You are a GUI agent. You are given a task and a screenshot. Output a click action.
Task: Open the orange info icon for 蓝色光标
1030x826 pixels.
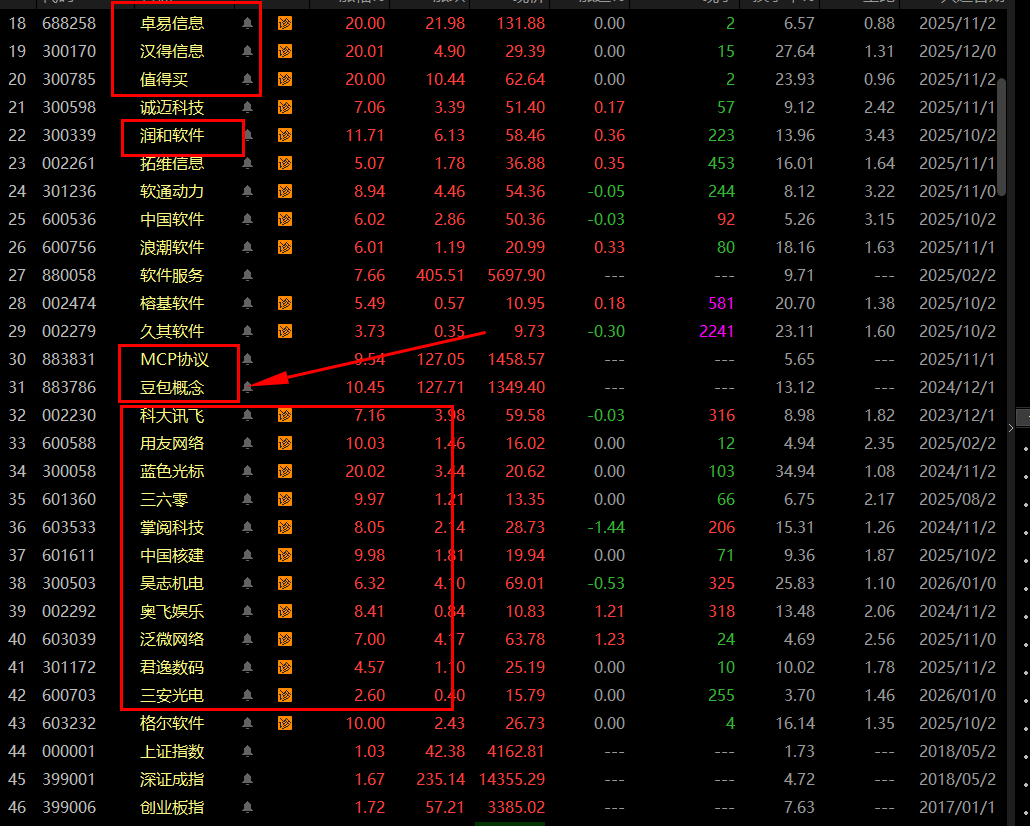(285, 471)
